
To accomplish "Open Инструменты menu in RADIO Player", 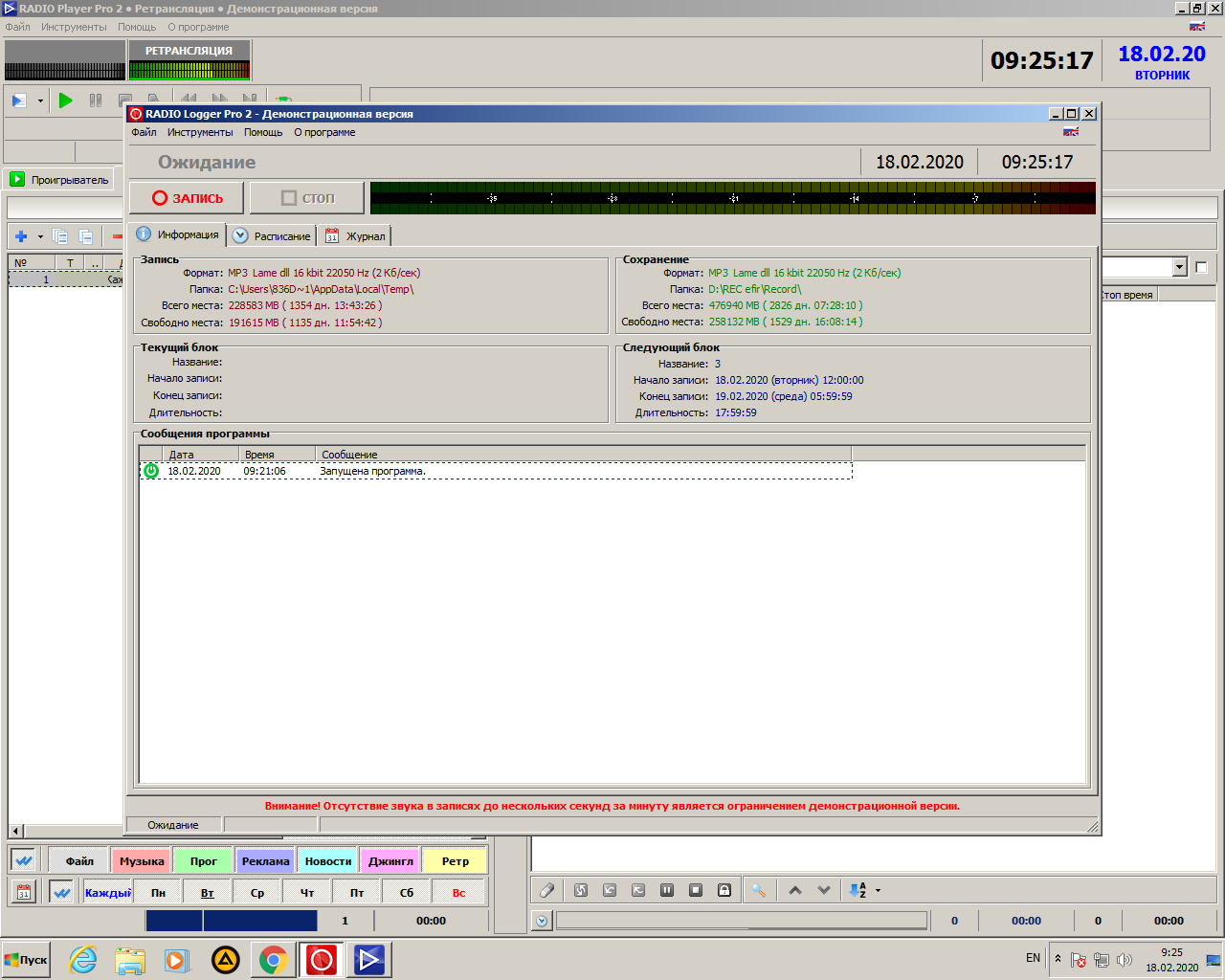I will [x=74, y=27].
